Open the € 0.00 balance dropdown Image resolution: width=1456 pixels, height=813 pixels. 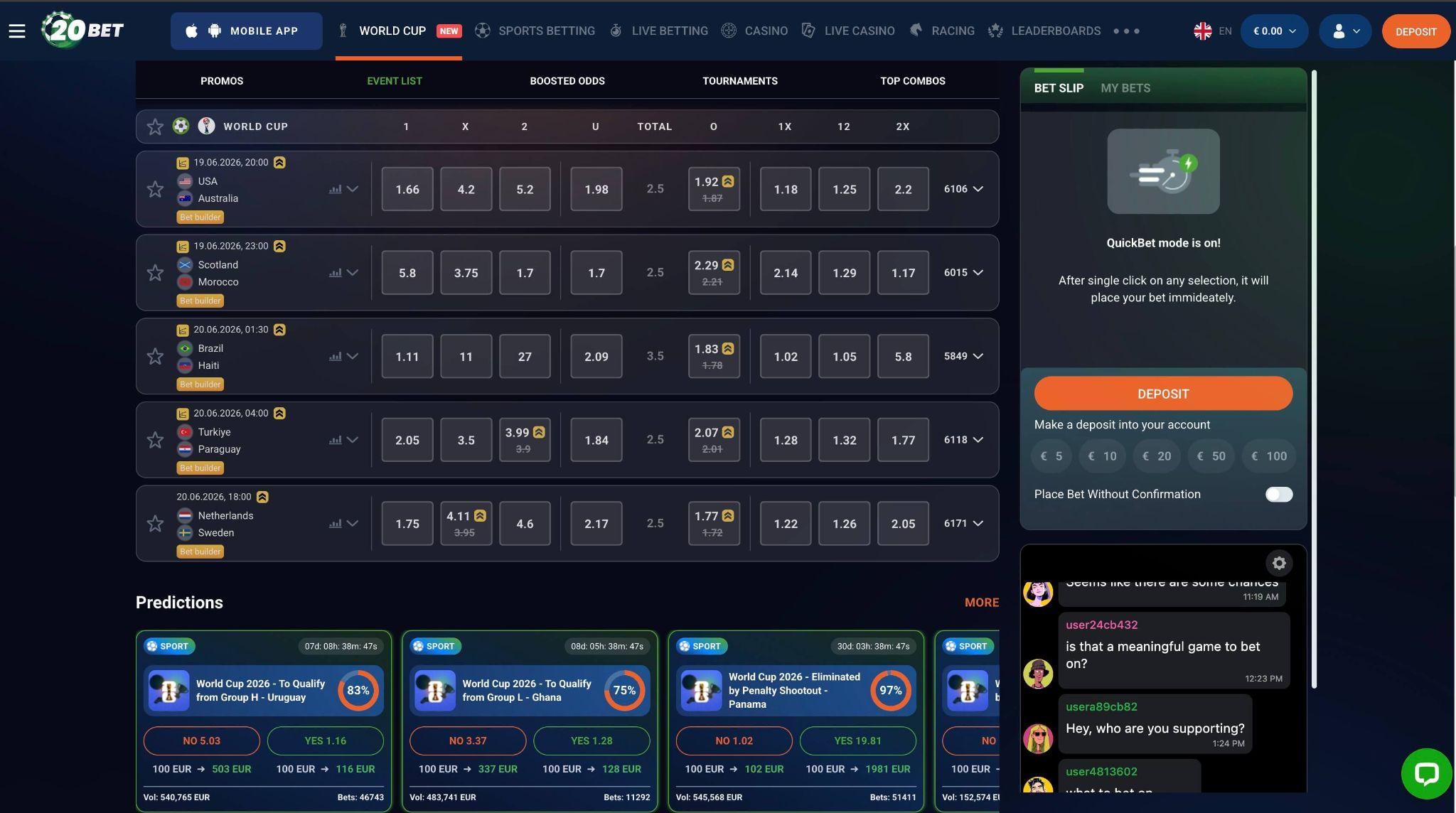tap(1274, 31)
